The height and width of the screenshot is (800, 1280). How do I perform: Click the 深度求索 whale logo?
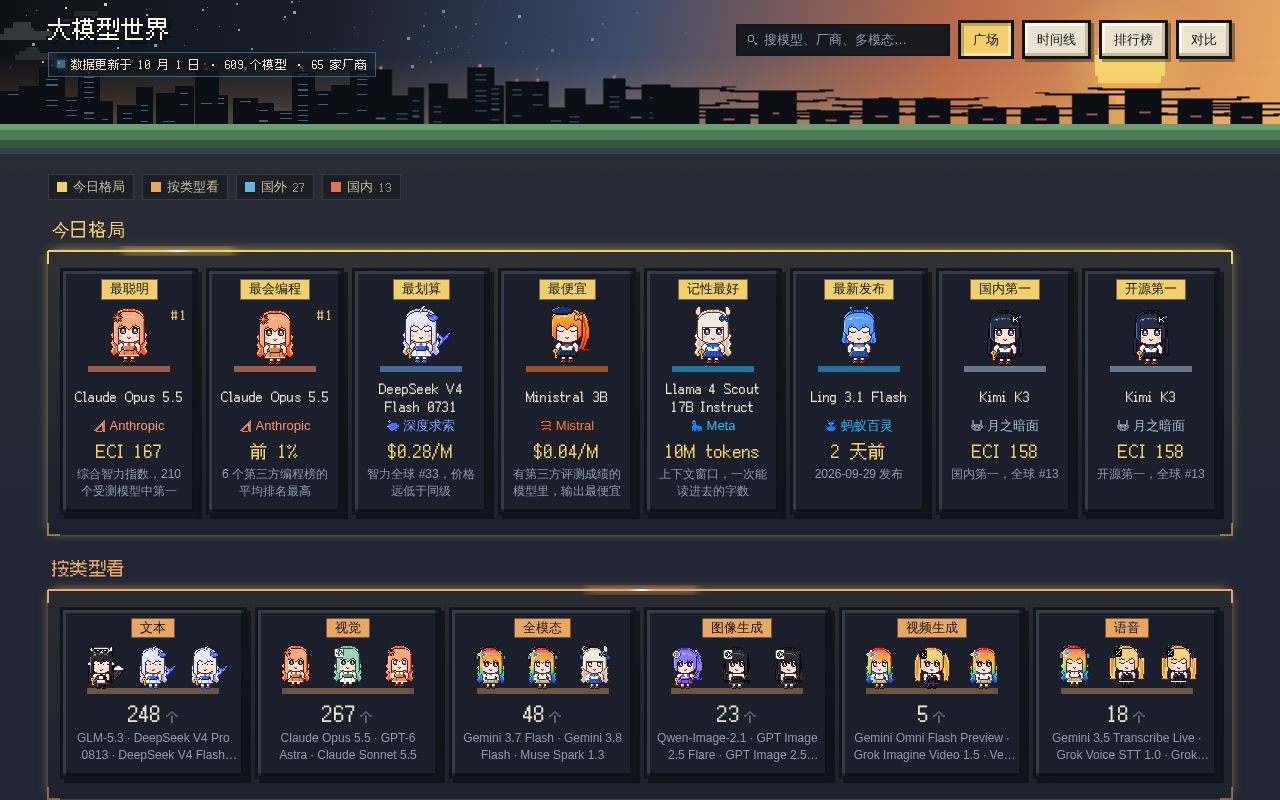coord(393,426)
